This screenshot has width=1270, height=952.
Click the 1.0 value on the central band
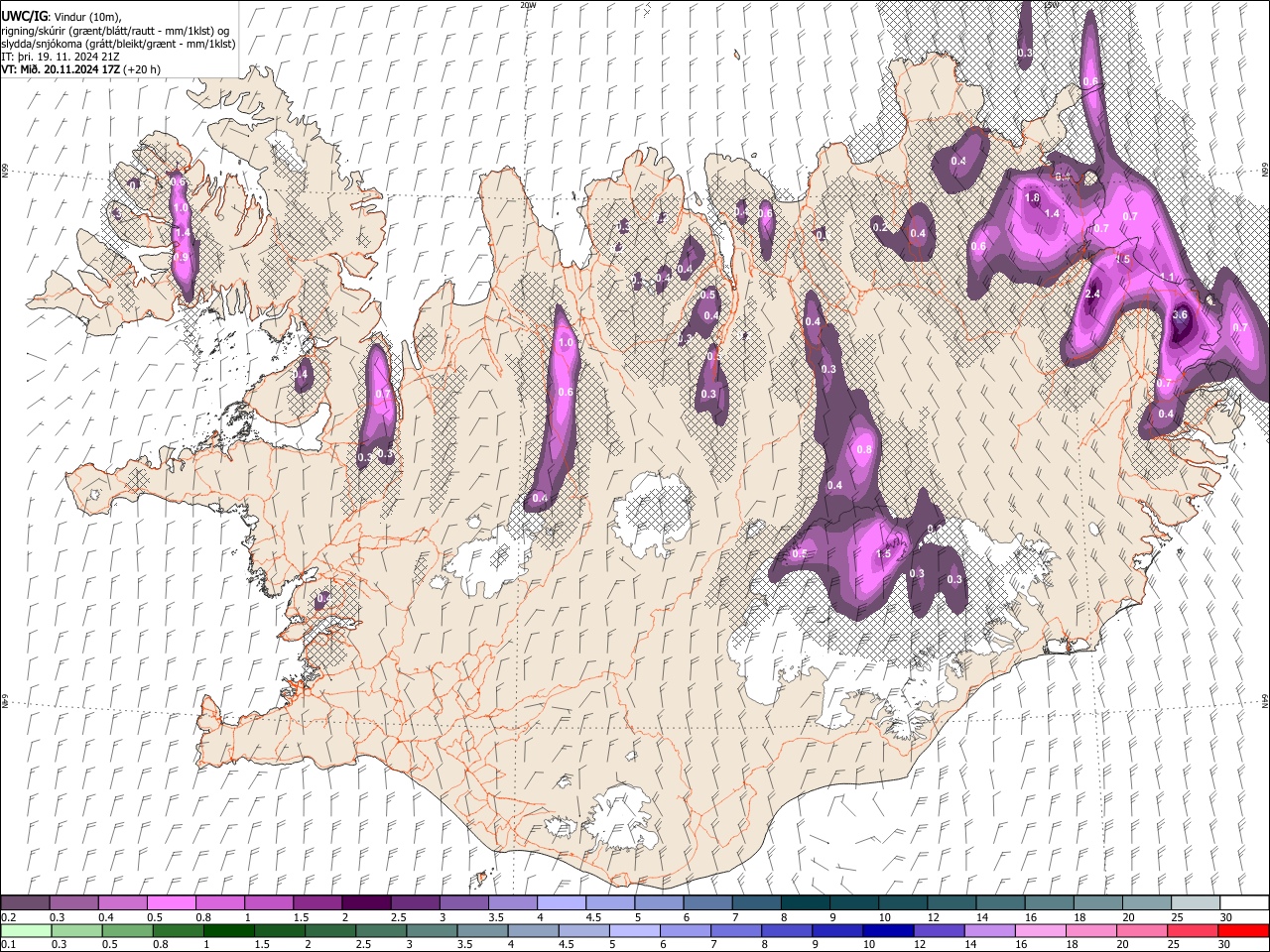[x=567, y=342]
